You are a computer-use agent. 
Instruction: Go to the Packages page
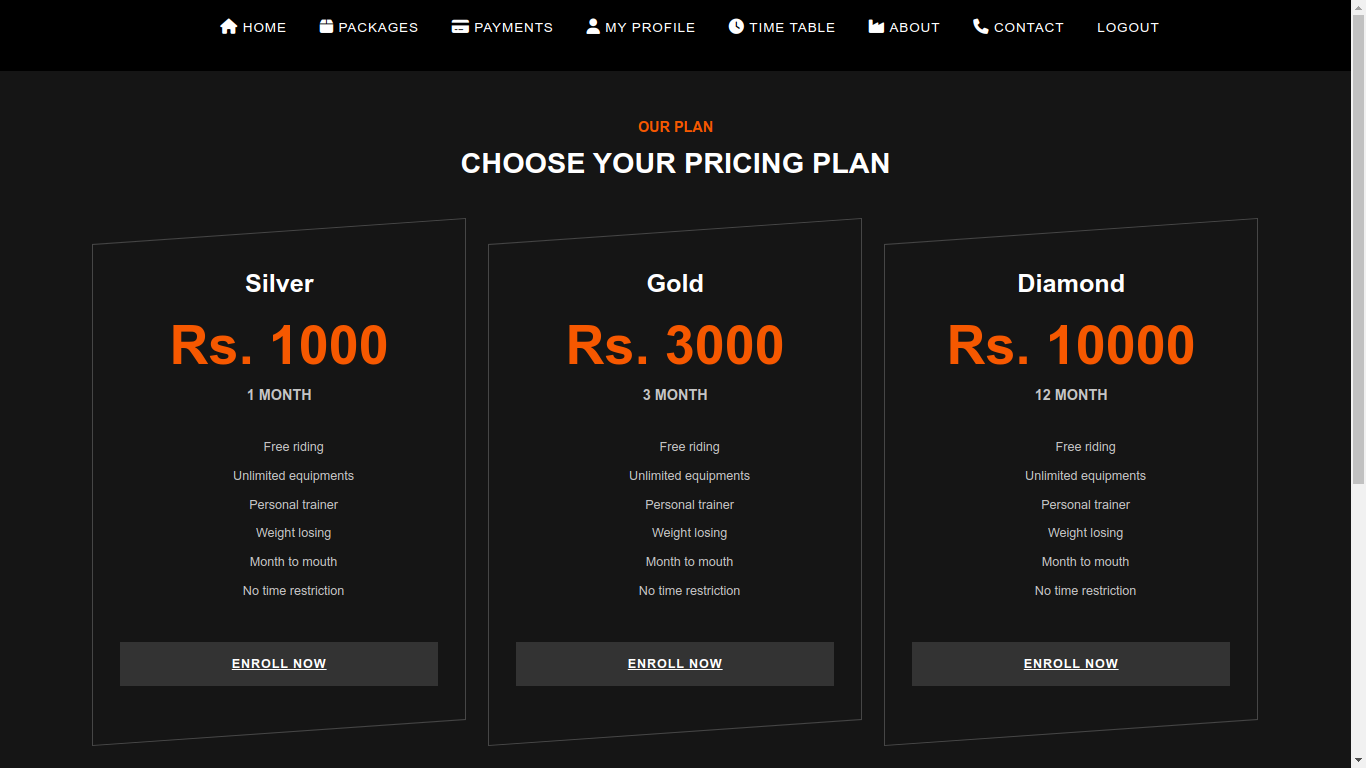point(378,28)
